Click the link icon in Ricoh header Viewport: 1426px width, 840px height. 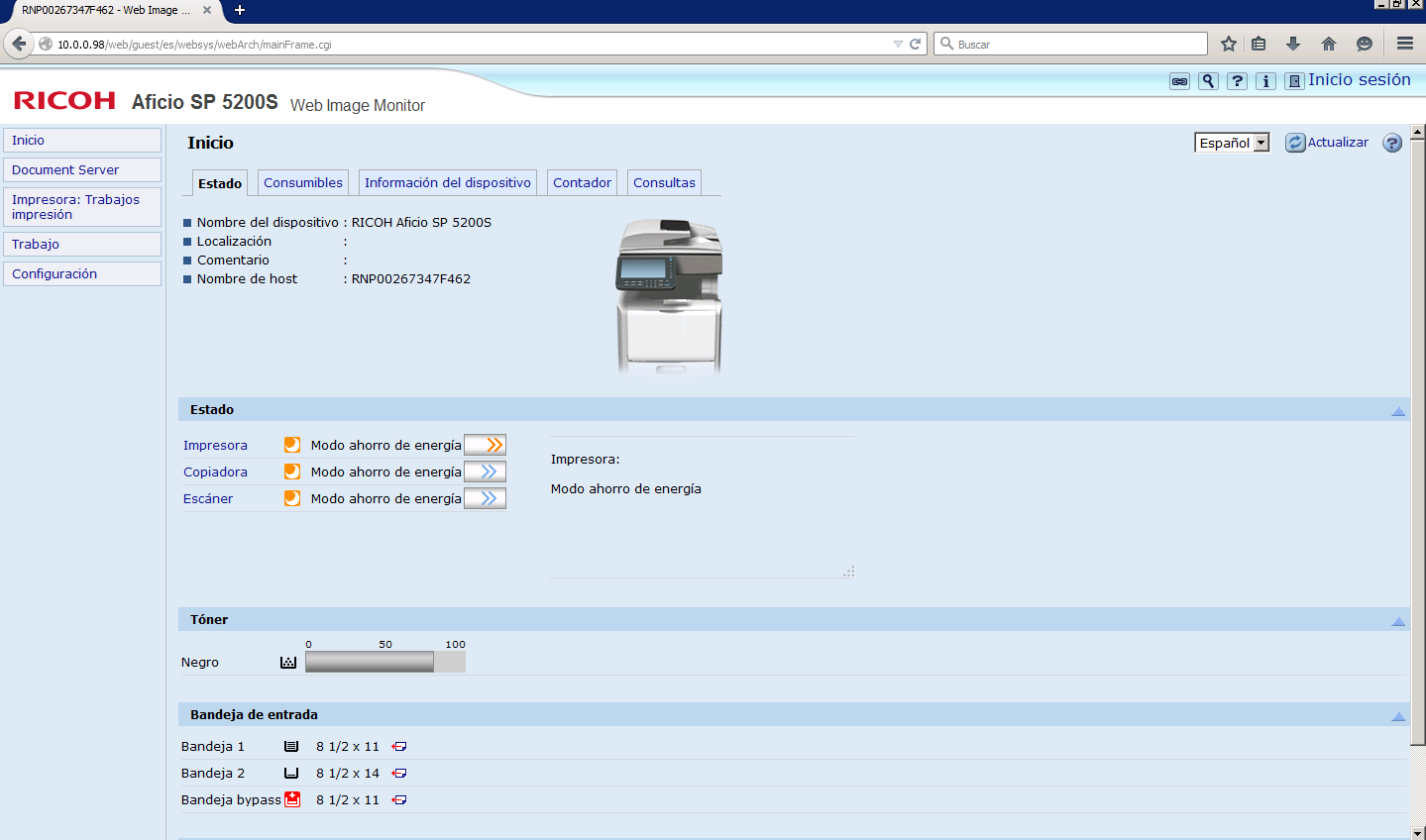[1179, 81]
